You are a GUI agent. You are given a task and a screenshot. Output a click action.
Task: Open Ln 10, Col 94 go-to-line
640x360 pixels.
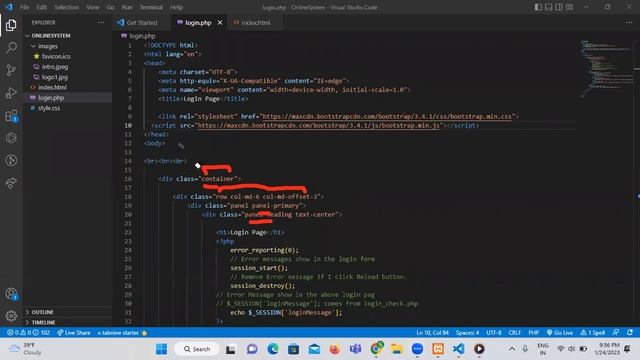(432, 333)
